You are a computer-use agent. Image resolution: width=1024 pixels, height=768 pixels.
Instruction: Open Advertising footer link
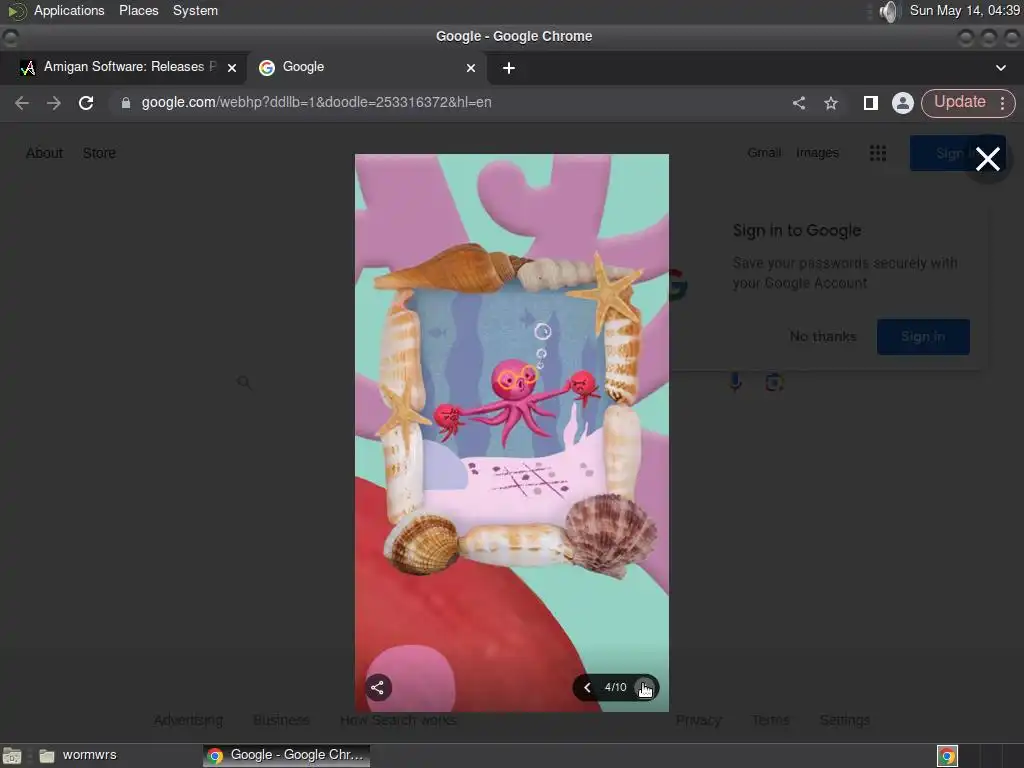pos(188,720)
